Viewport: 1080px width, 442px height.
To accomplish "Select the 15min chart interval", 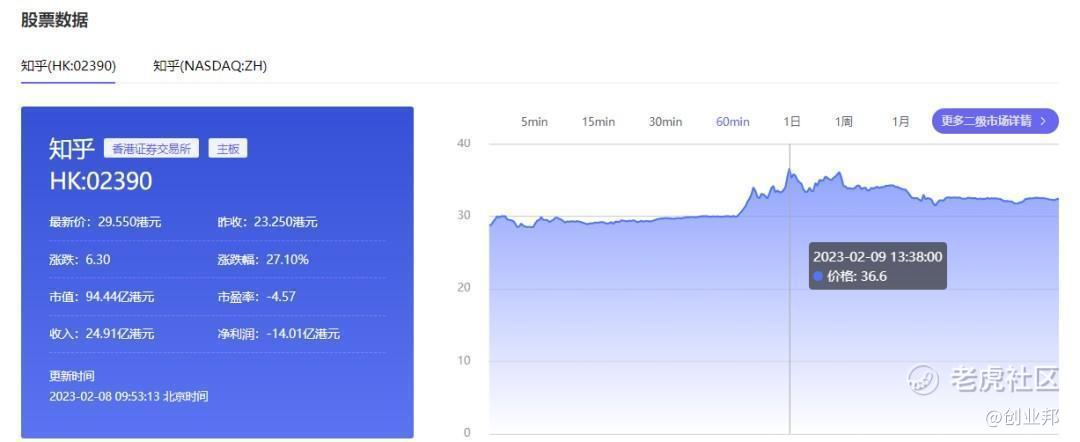I will point(598,122).
